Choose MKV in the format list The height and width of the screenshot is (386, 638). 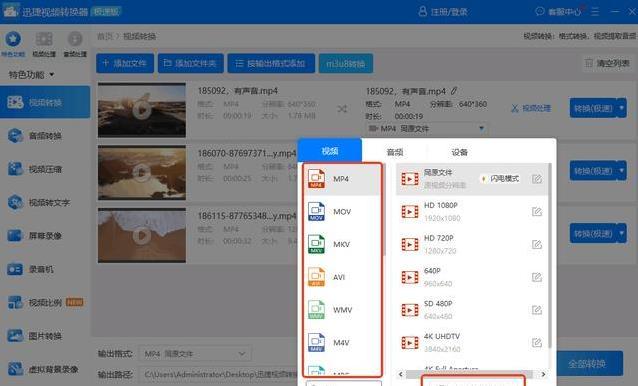tap(342, 244)
